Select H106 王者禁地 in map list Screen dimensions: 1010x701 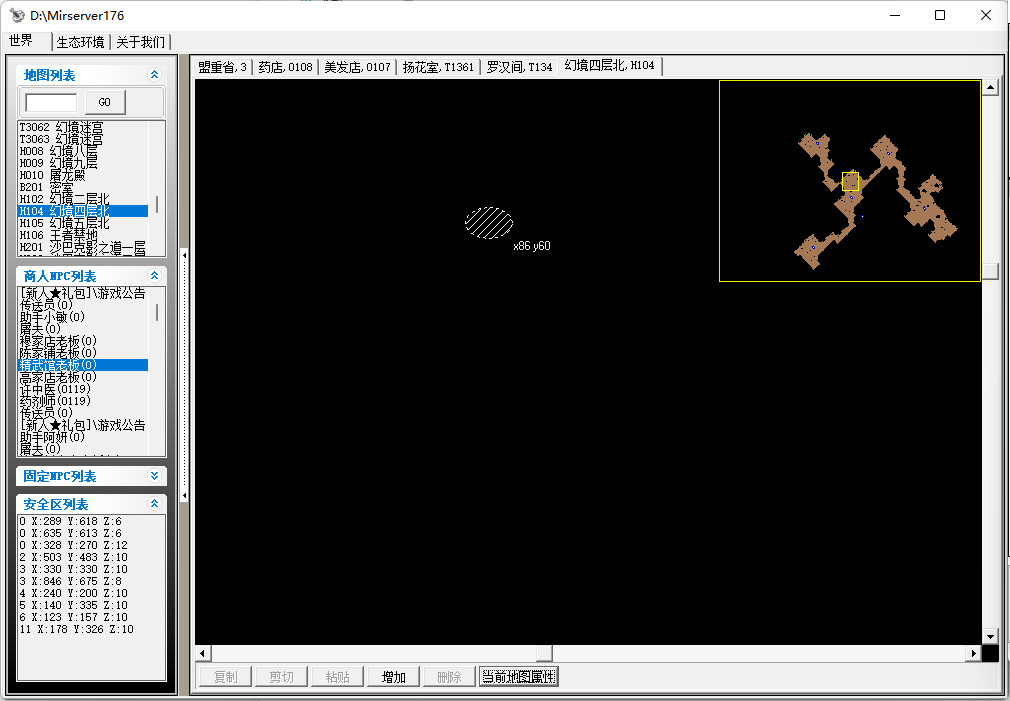[82, 235]
